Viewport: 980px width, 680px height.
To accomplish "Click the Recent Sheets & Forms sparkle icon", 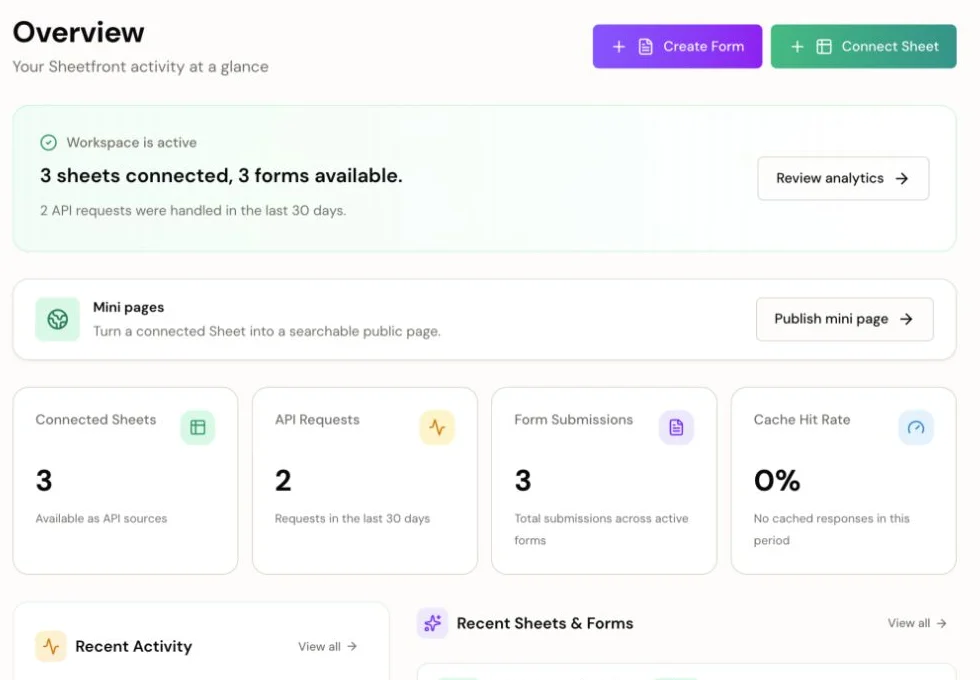I will [432, 623].
